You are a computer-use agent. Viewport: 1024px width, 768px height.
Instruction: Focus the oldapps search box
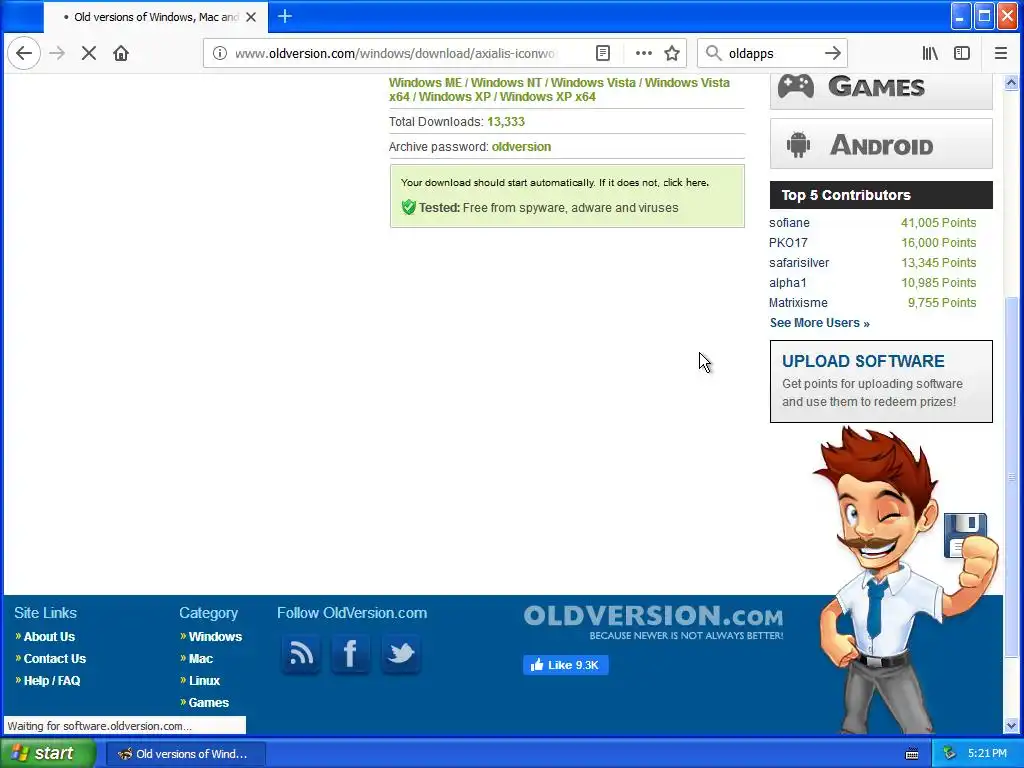(x=771, y=54)
